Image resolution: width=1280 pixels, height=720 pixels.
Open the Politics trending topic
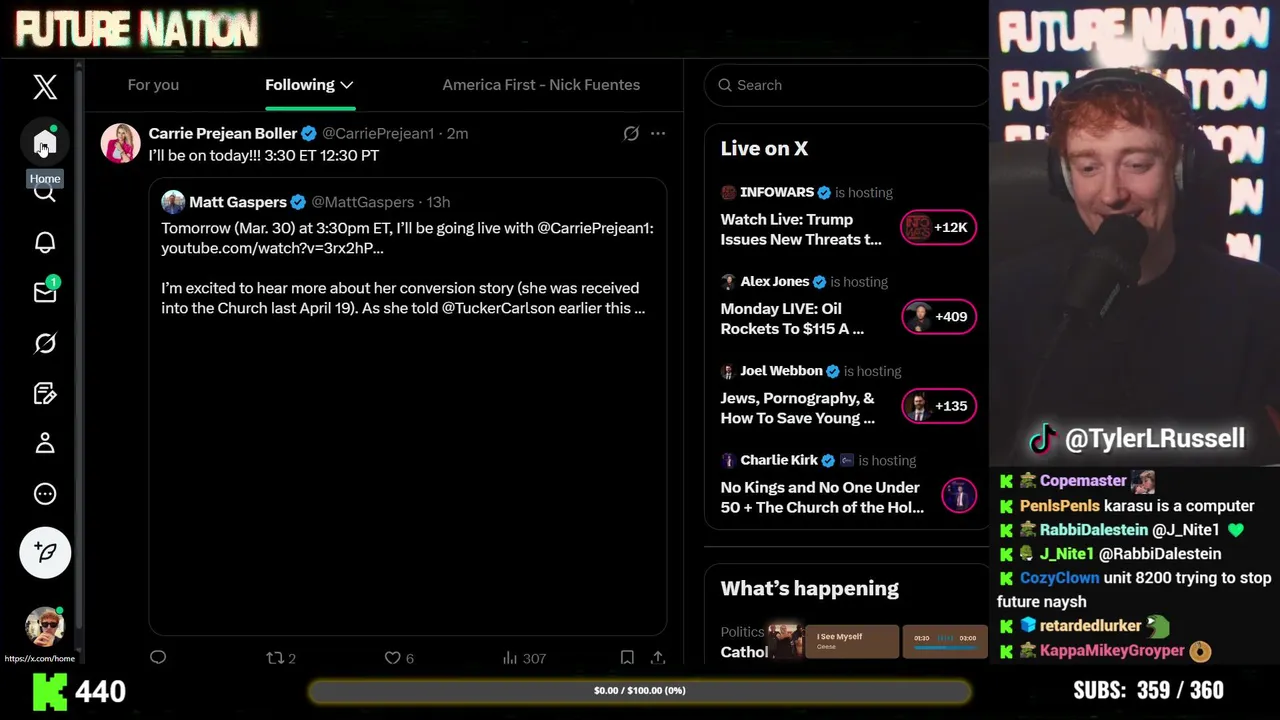click(x=742, y=632)
